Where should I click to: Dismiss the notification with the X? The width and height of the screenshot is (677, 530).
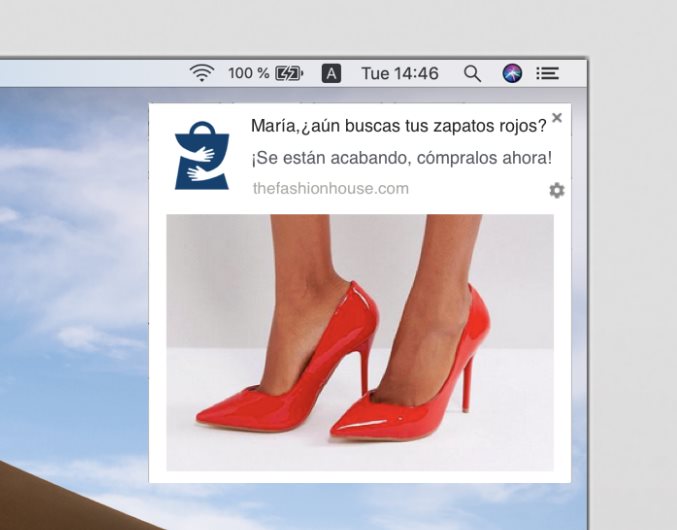[x=557, y=117]
